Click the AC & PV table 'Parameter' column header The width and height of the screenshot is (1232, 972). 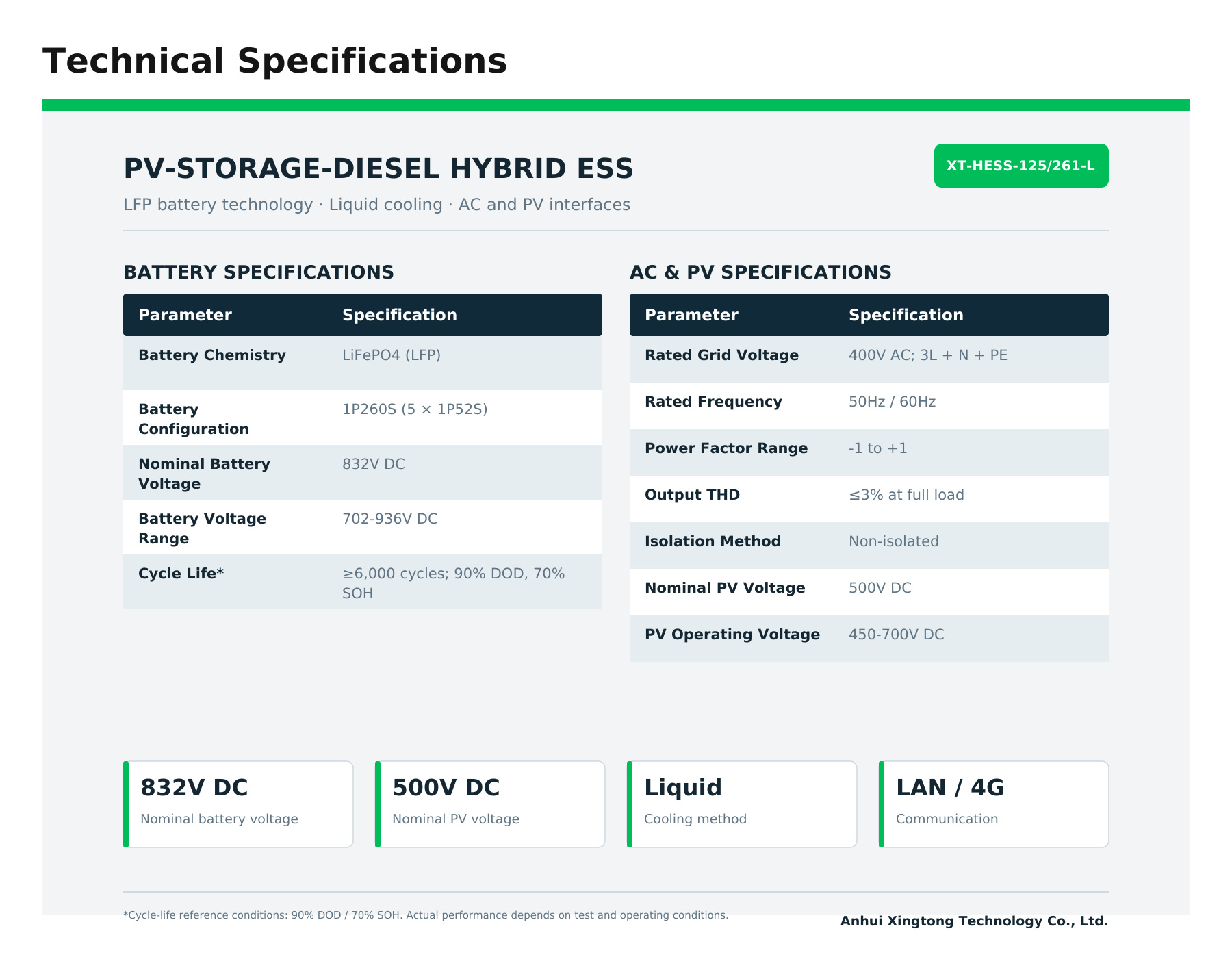[691, 315]
